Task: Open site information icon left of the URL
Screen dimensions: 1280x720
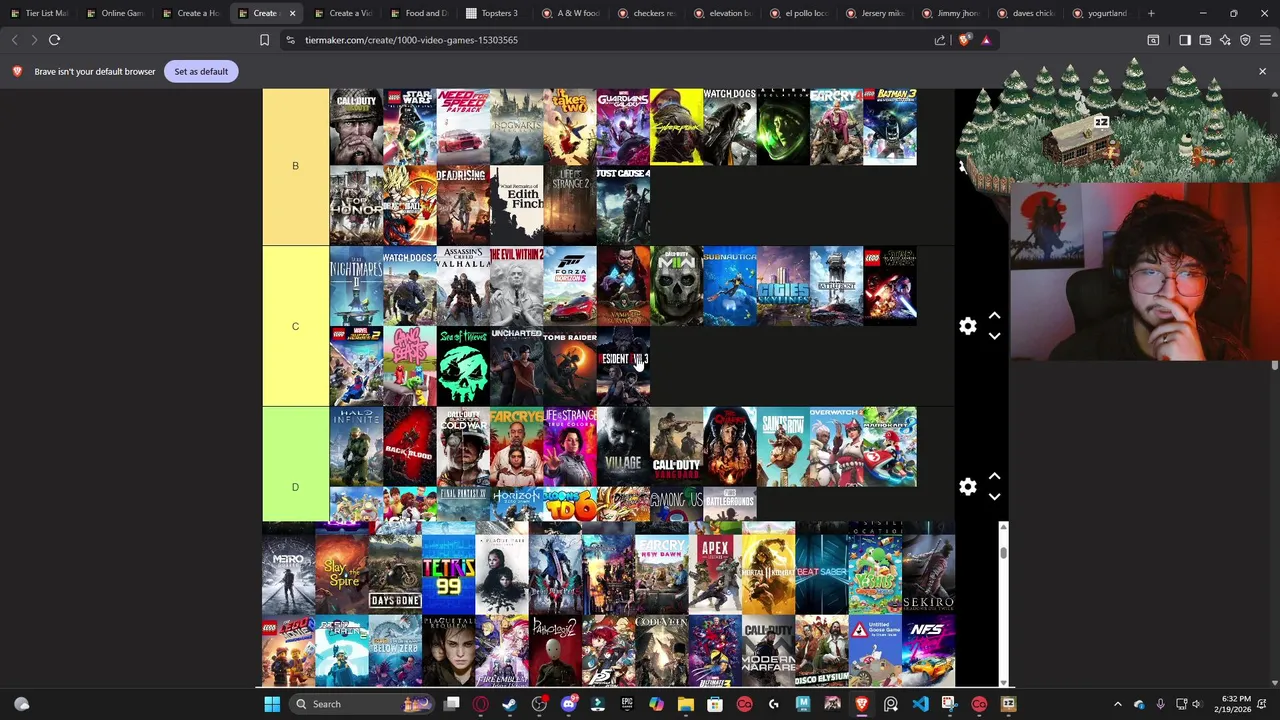Action: pyautogui.click(x=290, y=40)
